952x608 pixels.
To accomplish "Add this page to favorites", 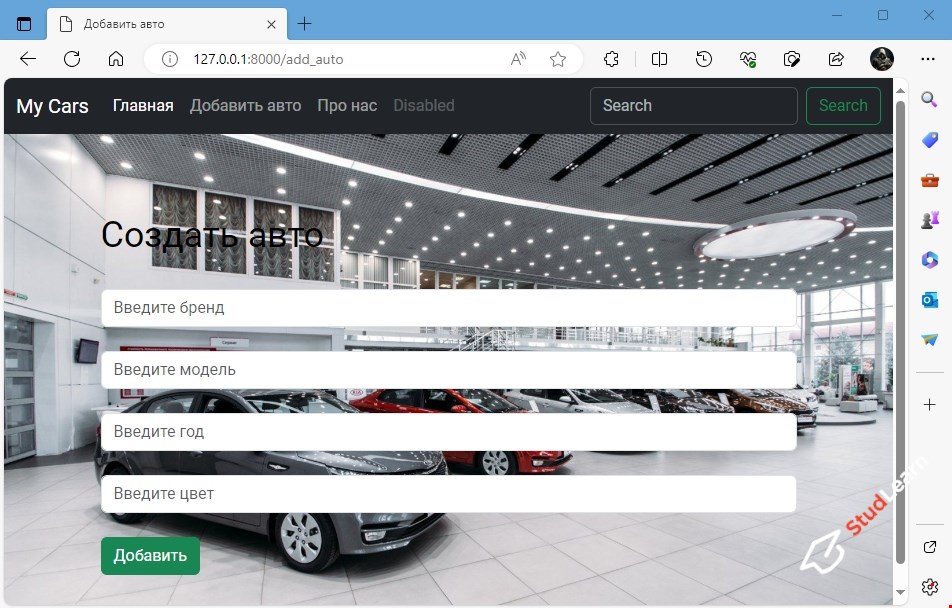I will coord(558,59).
